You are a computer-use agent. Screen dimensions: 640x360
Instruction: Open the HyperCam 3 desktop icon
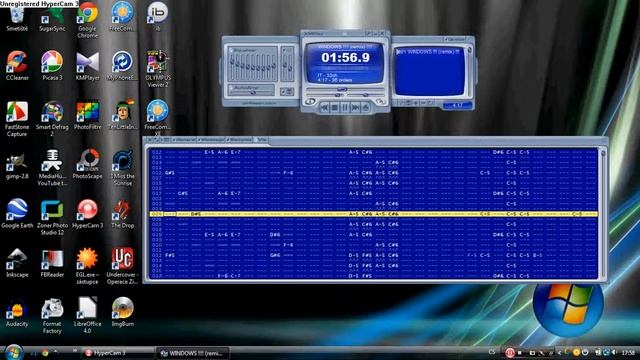coord(87,214)
